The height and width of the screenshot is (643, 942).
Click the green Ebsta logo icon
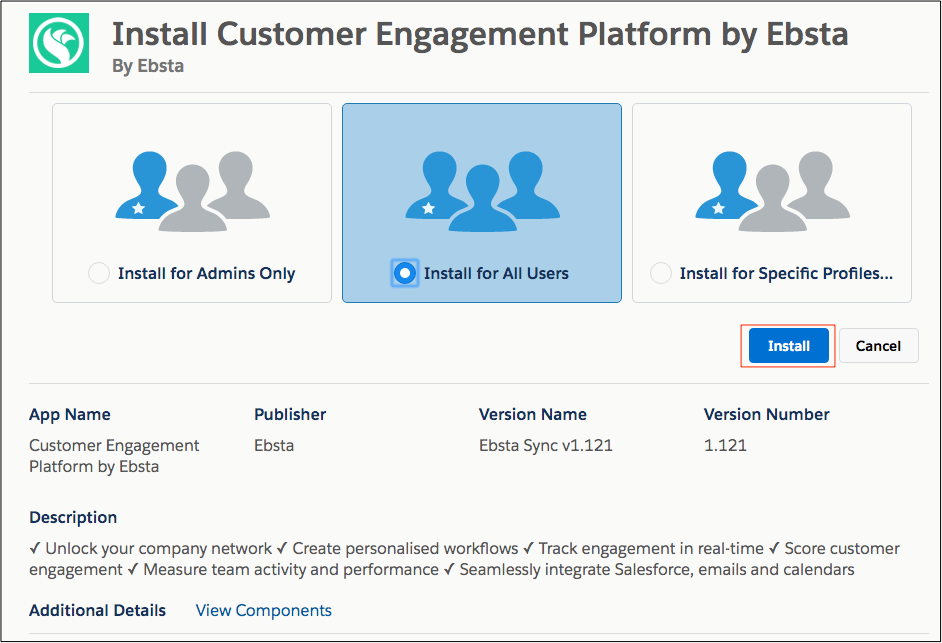pyautogui.click(x=58, y=42)
